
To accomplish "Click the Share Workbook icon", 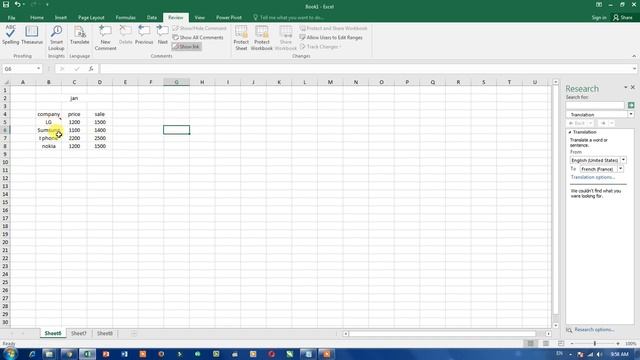I will 286,38.
